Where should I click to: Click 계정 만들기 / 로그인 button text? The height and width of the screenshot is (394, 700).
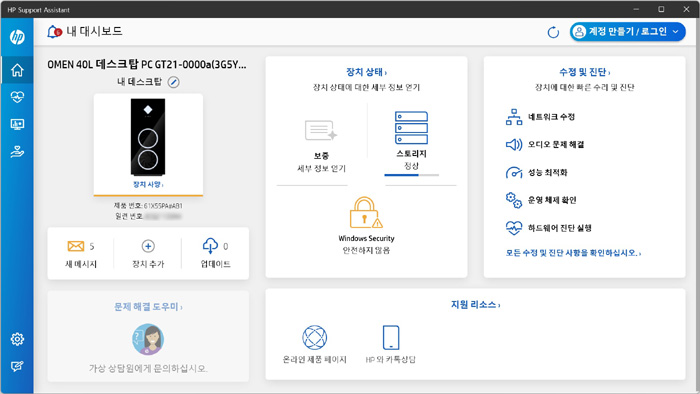pos(628,32)
